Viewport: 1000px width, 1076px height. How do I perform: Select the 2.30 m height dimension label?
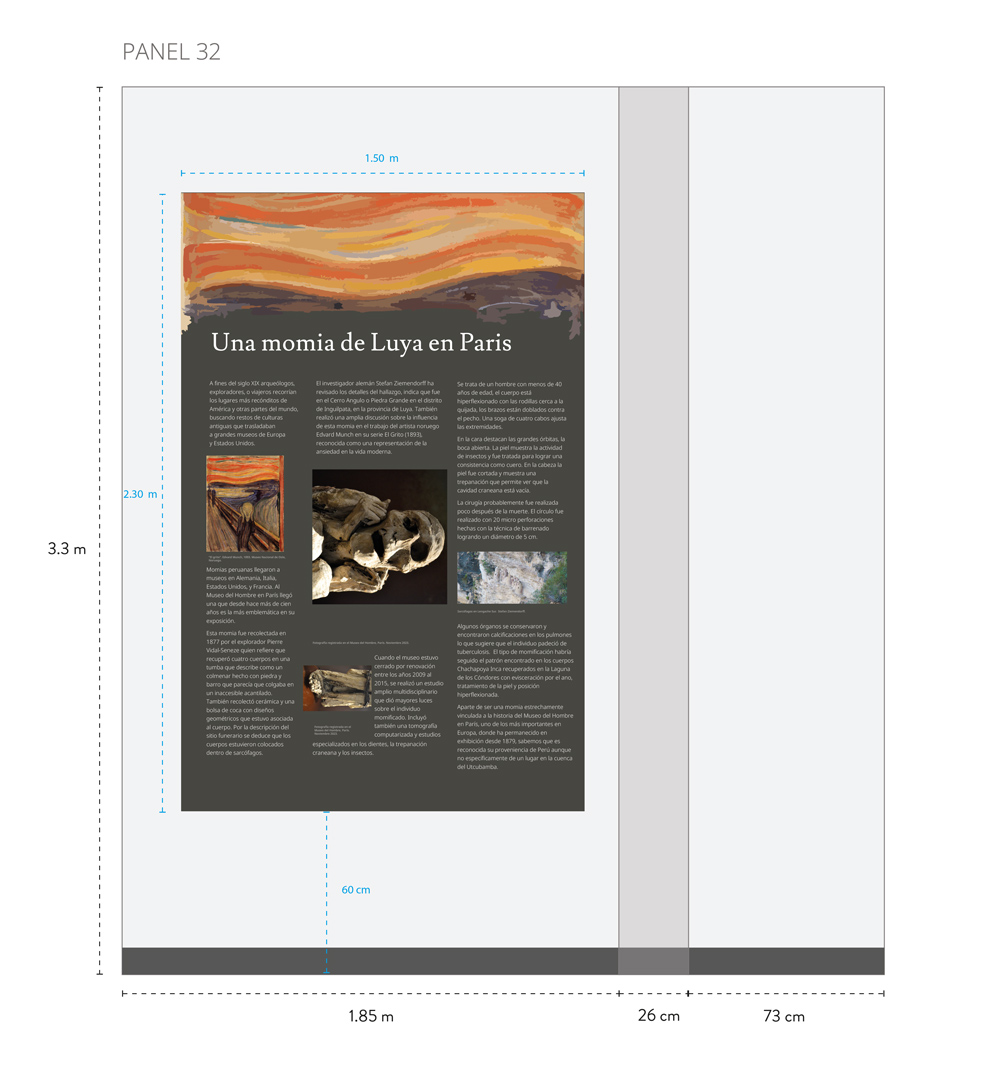click(140, 494)
